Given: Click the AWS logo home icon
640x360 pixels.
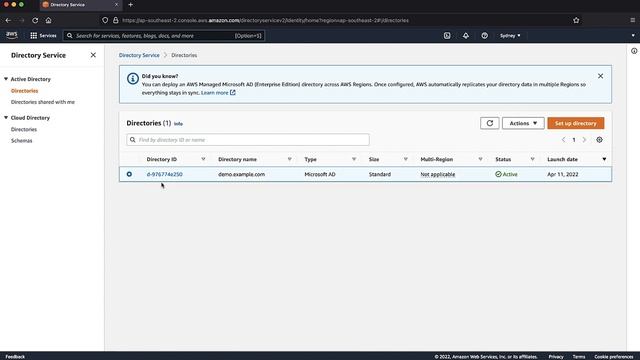Looking at the screenshot, I should click(x=12, y=36).
